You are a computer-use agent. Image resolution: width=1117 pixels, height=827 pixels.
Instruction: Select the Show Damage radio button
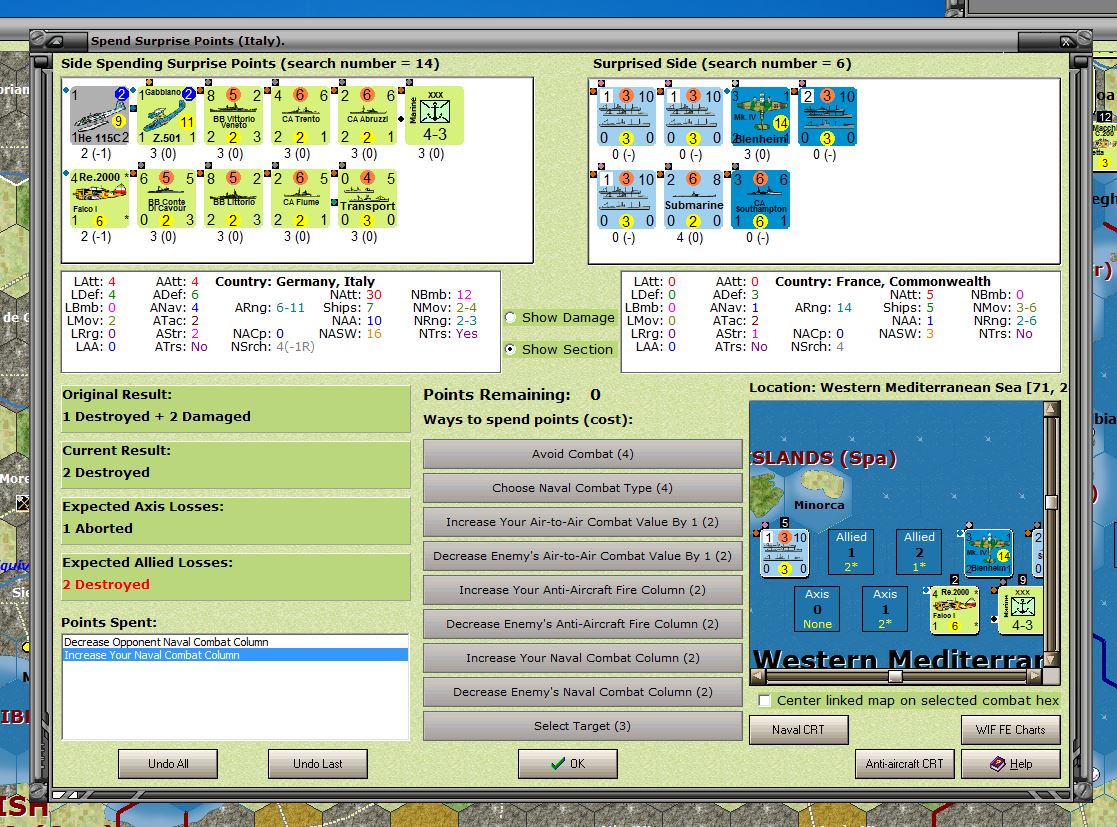(x=511, y=318)
